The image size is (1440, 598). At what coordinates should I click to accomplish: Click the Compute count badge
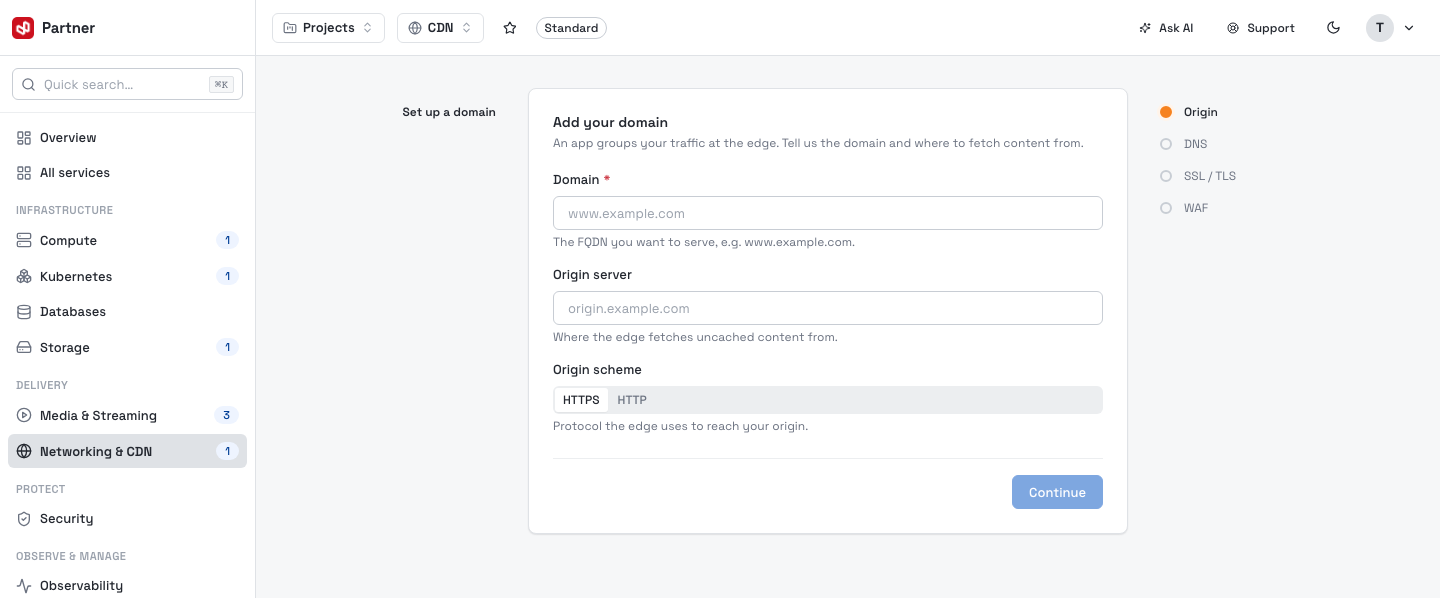(227, 241)
